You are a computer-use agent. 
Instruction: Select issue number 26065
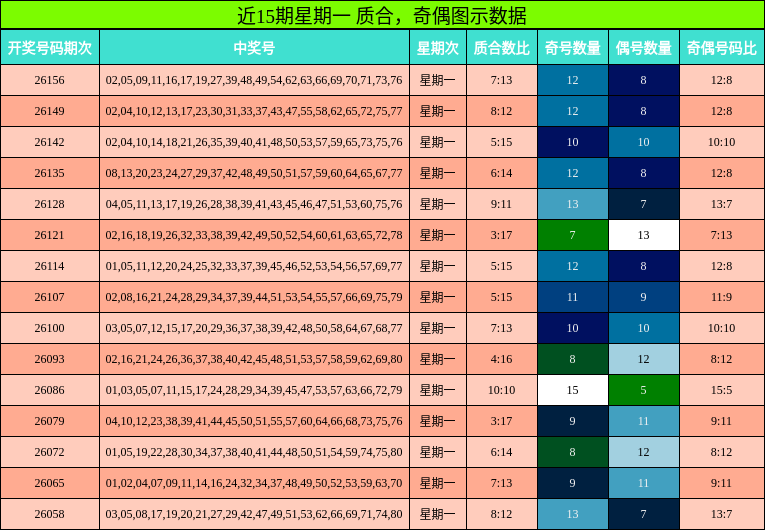coord(49,483)
